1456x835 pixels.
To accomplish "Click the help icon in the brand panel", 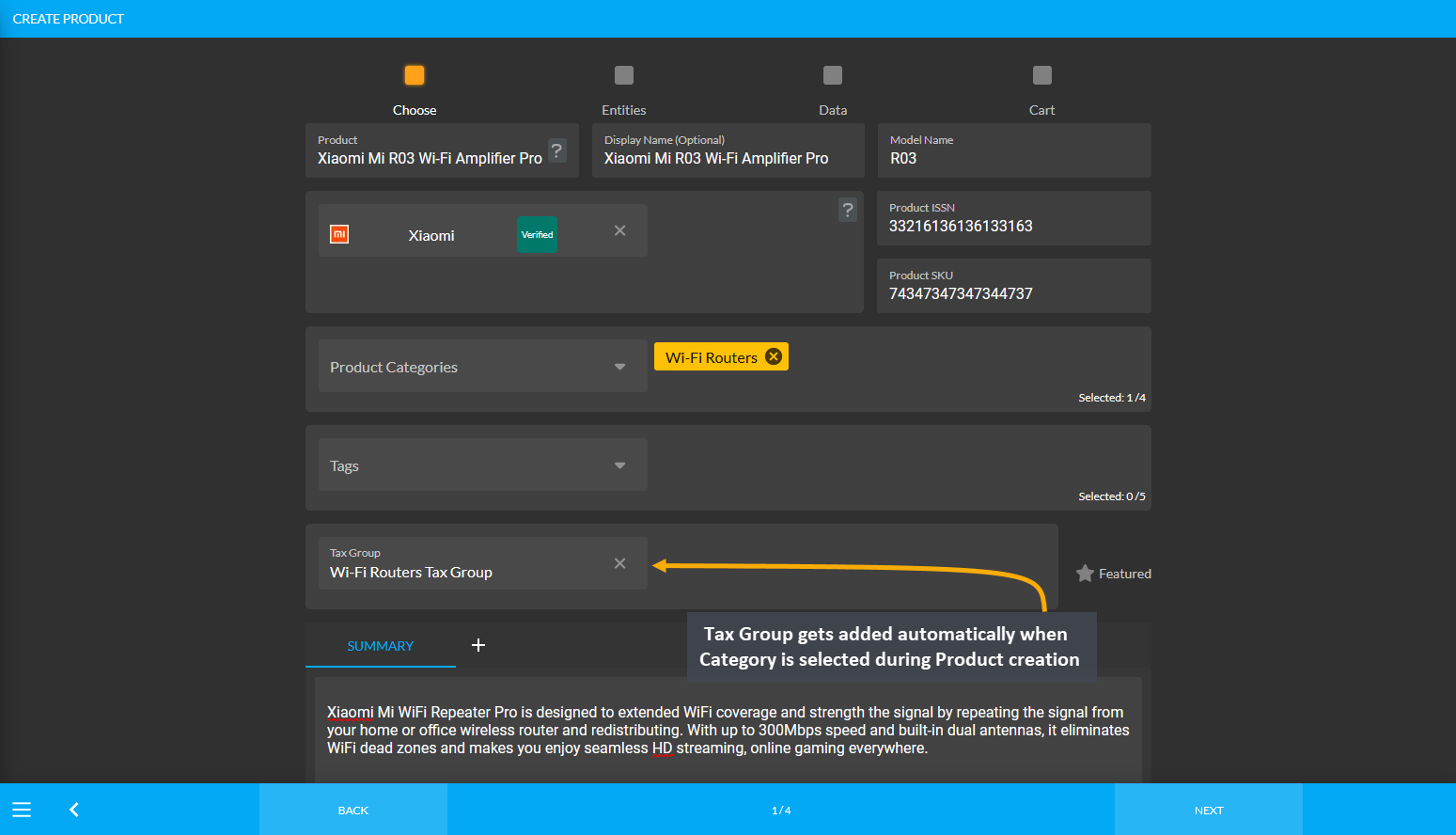I will pos(848,210).
